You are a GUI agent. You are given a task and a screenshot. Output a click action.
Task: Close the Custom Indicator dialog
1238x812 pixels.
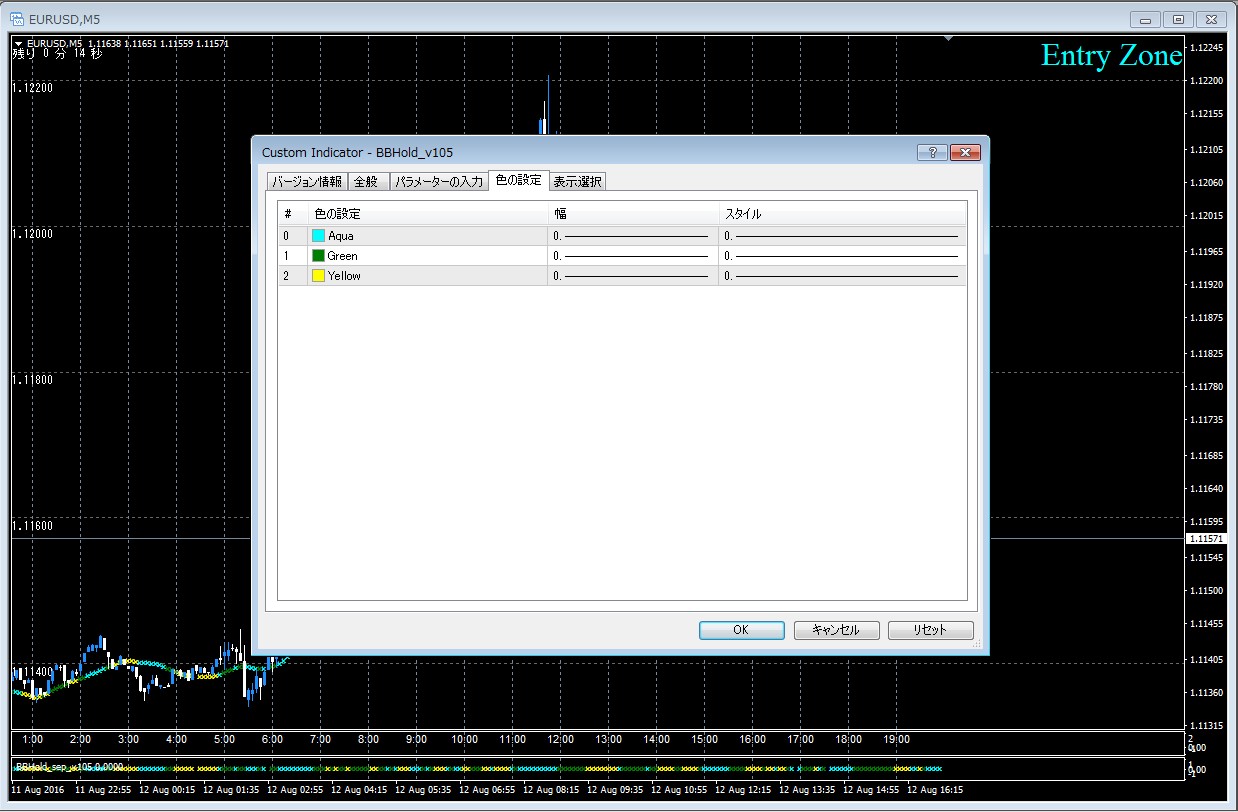(964, 152)
